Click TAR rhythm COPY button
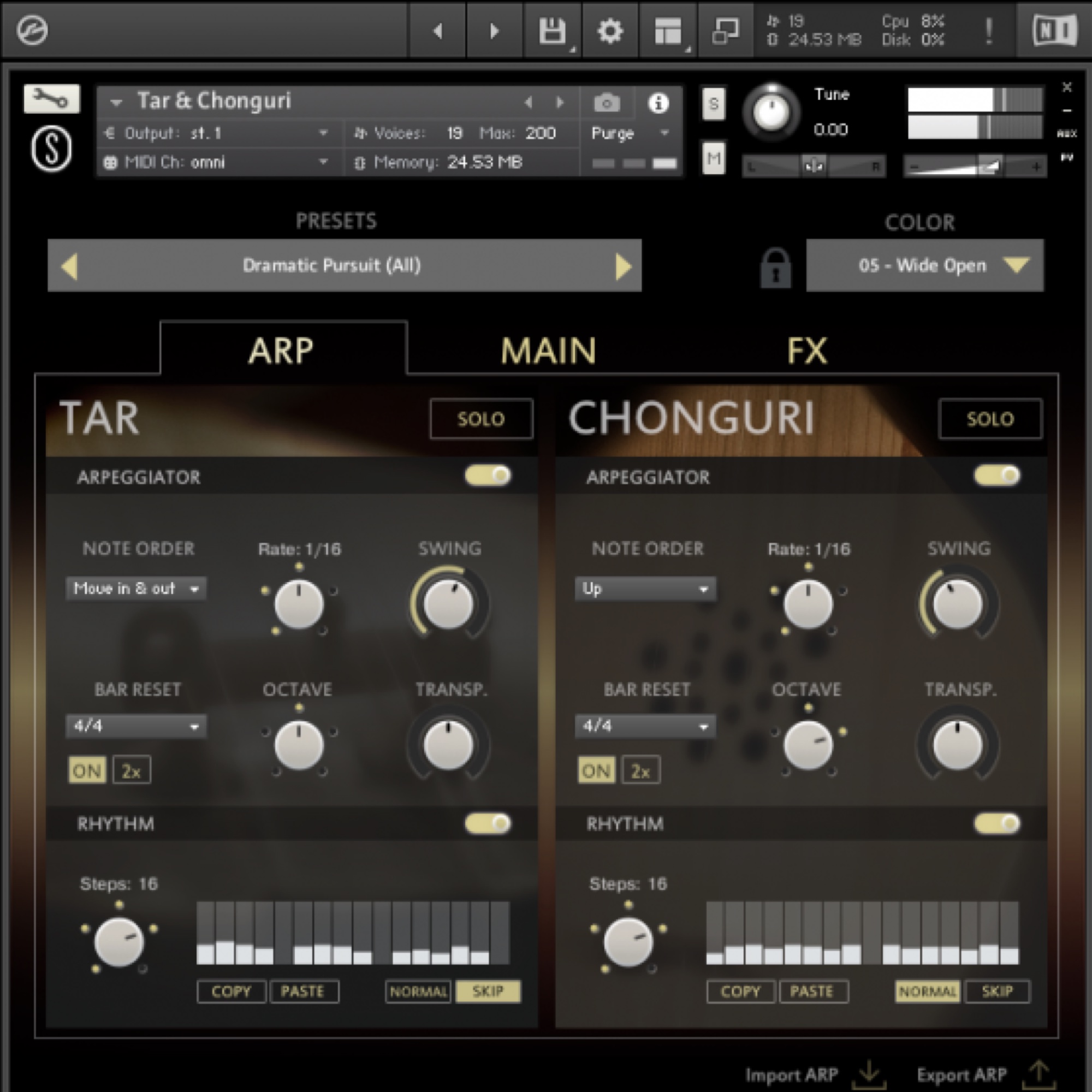Image resolution: width=1092 pixels, height=1092 pixels. tap(231, 992)
